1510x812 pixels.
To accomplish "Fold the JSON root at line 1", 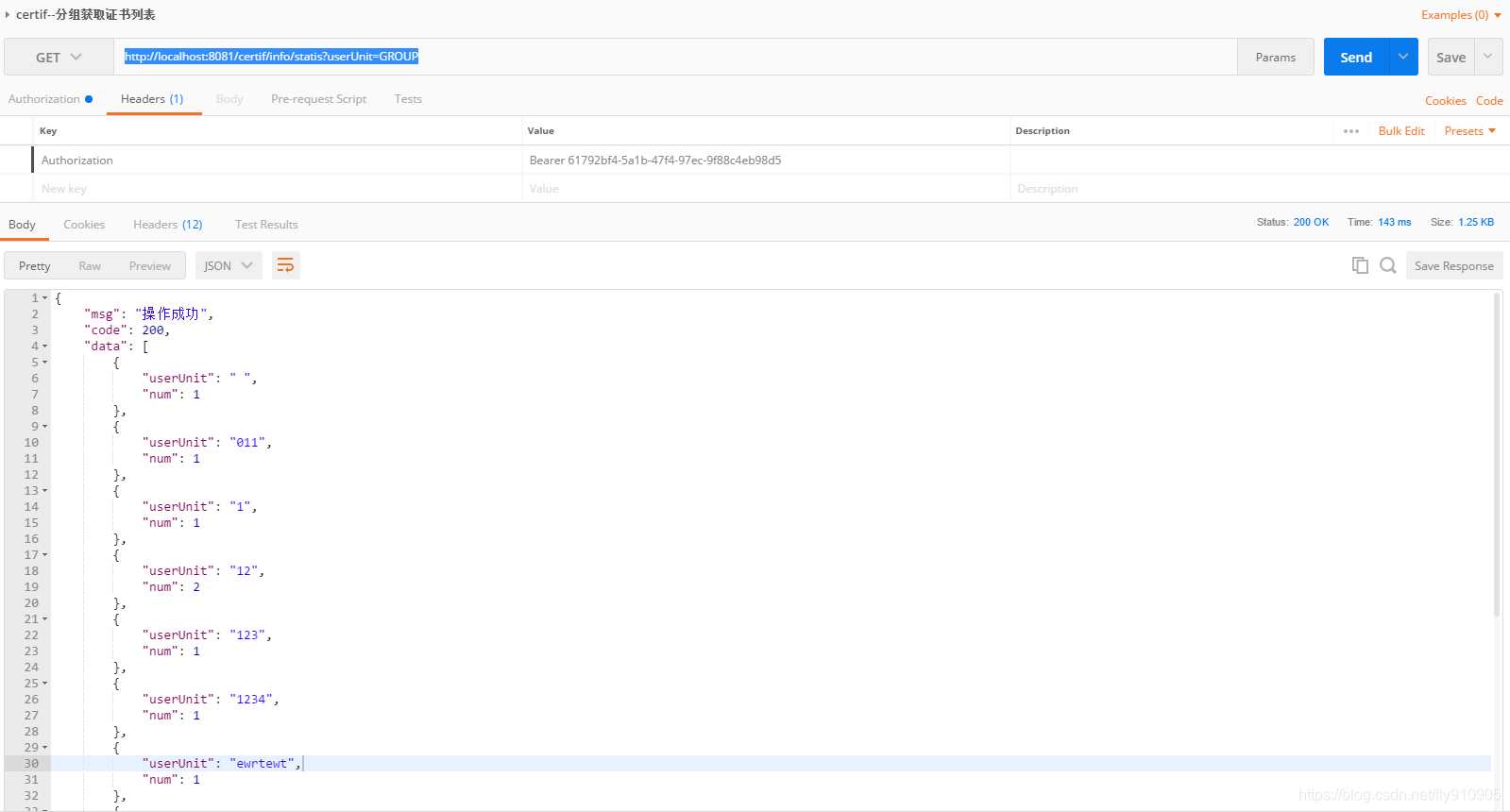I will point(44,298).
